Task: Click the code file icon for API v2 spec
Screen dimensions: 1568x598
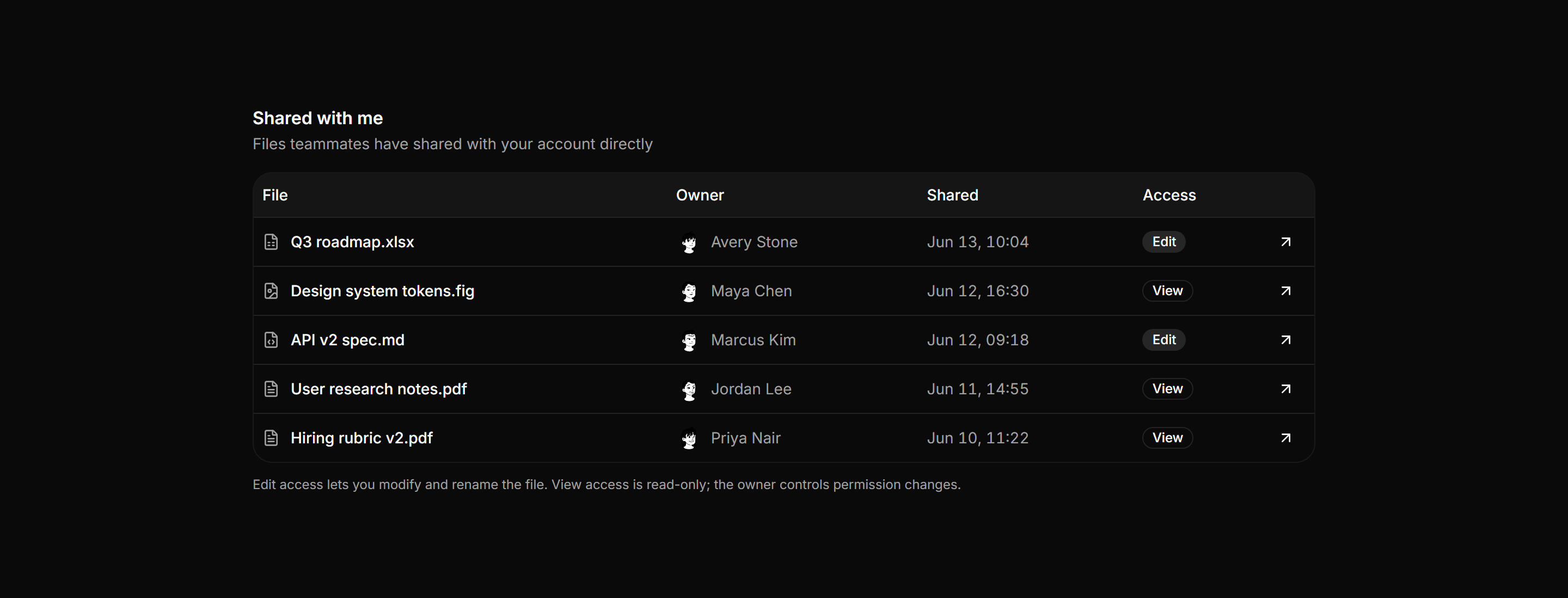Action: coord(271,340)
